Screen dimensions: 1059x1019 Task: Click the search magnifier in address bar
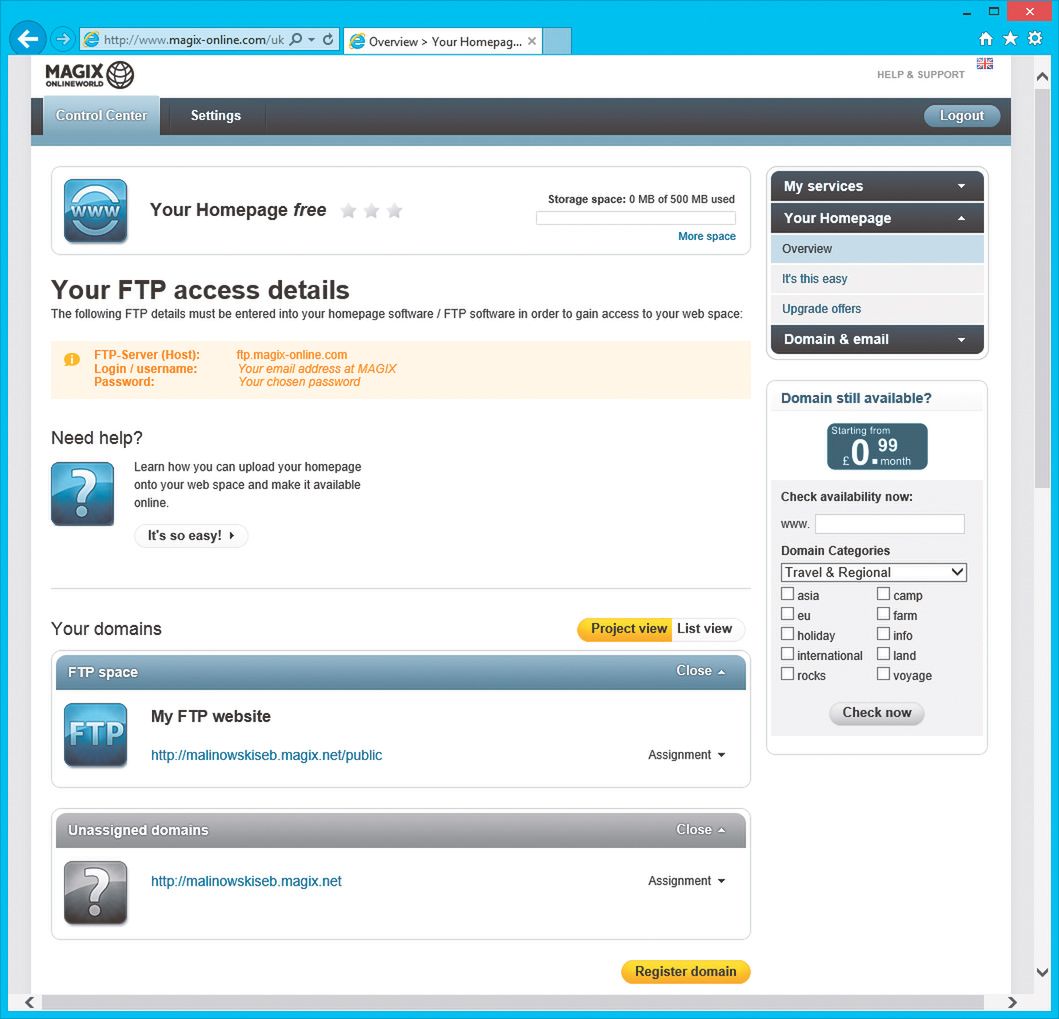(296, 39)
